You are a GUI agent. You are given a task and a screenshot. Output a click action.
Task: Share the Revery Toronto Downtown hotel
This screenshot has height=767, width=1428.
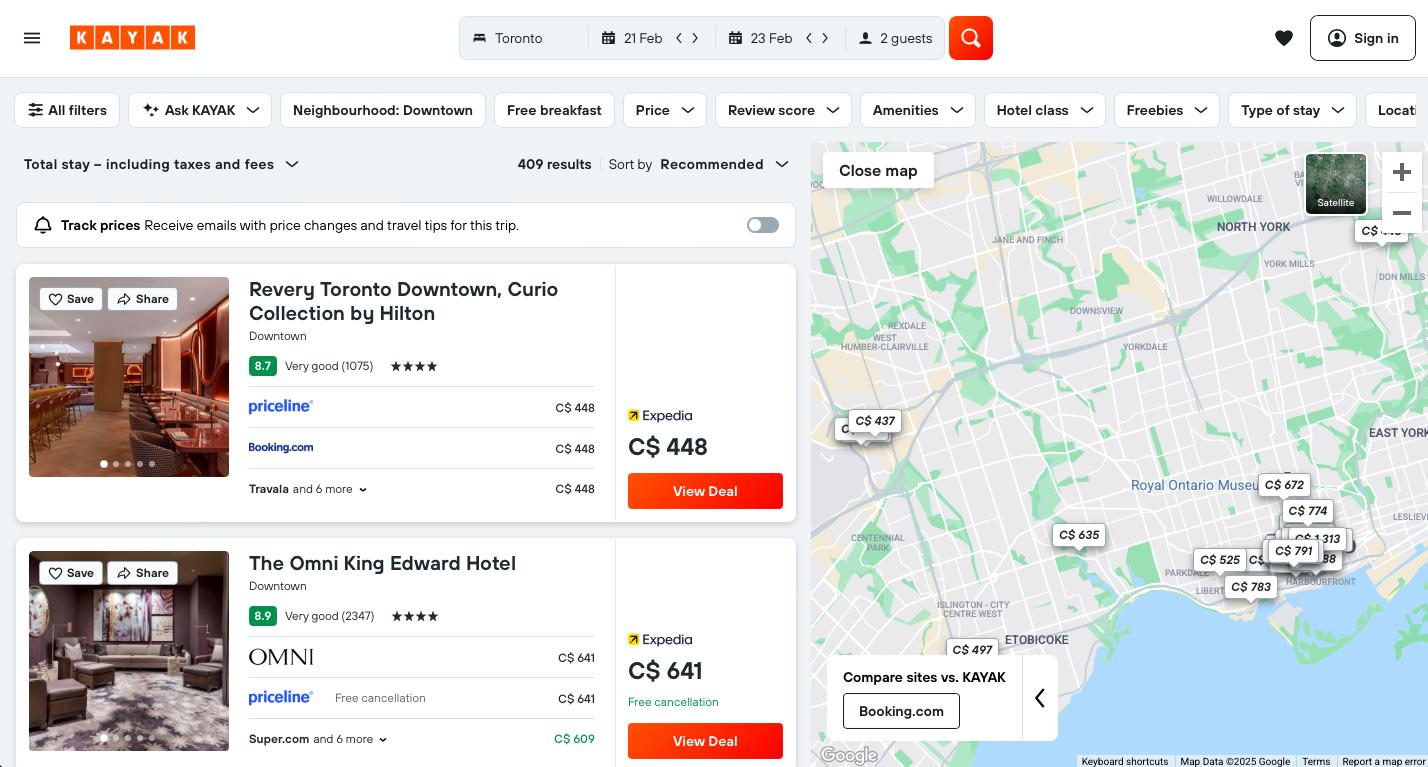coord(142,298)
